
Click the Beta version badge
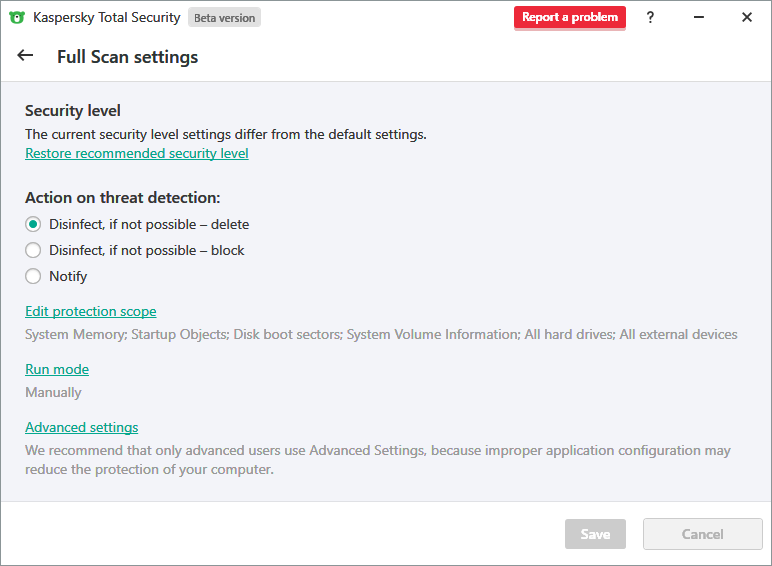[224, 17]
